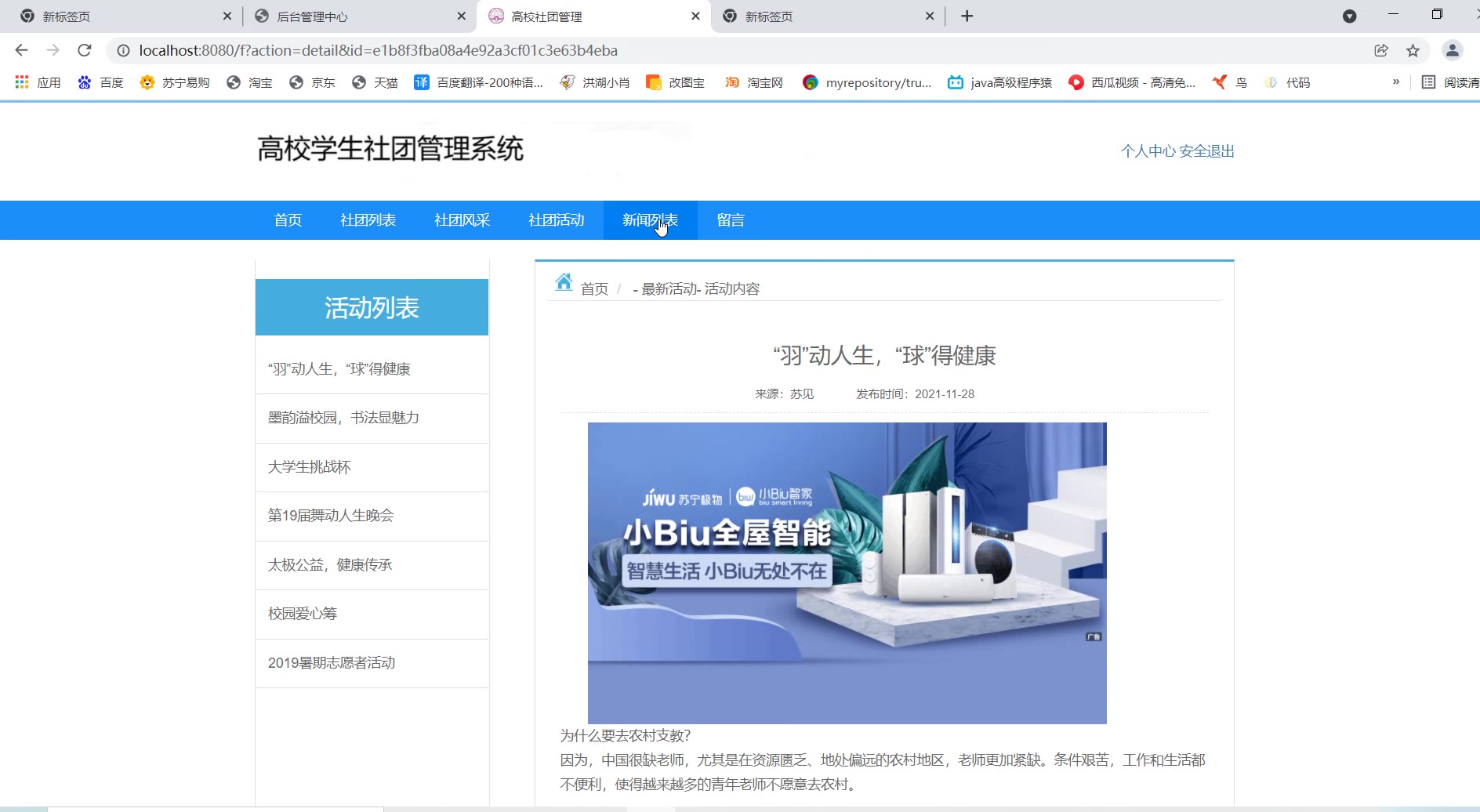Open the 改图宝 bookmark

[x=675, y=82]
